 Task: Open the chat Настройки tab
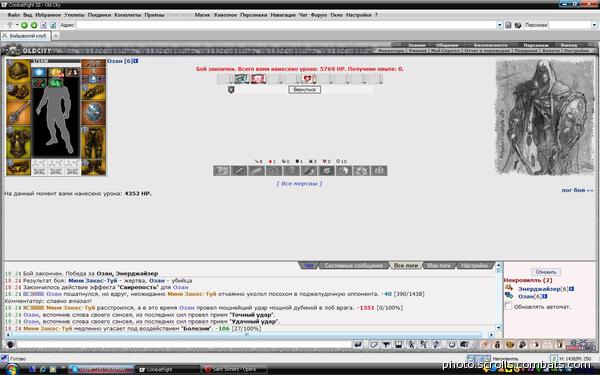[x=474, y=266]
